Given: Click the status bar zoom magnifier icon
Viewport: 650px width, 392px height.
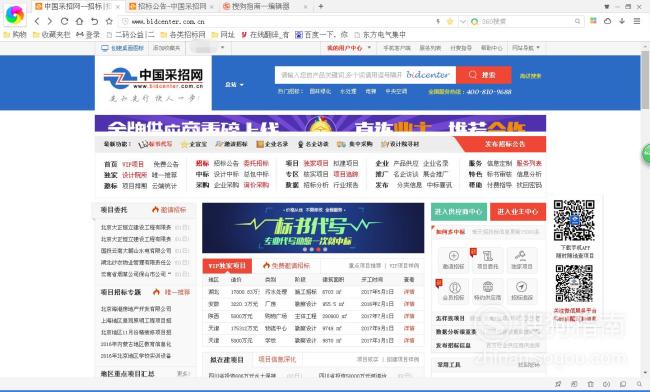Looking at the screenshot, I should [x=639, y=384].
